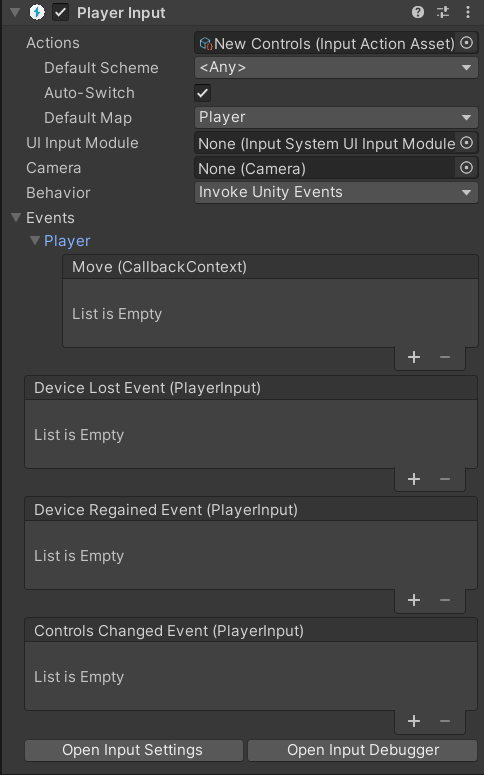Click the Auto-Switch label
The image size is (484, 775).
89,93
